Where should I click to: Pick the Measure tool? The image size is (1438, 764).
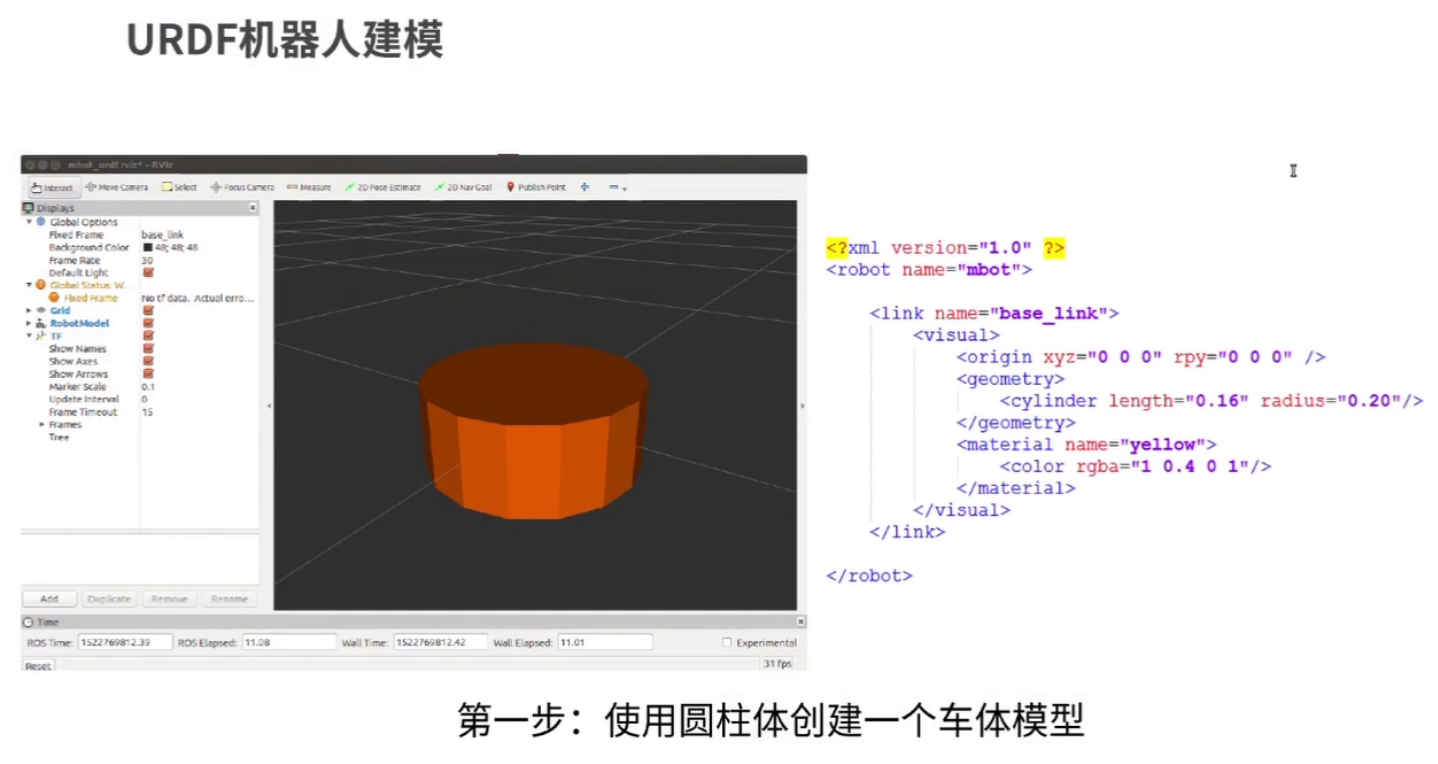tap(309, 187)
